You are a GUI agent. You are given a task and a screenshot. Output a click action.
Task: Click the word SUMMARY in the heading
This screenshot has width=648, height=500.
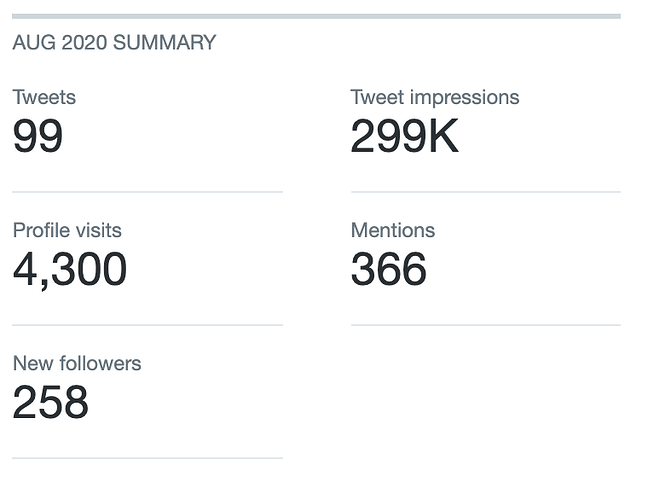[164, 43]
